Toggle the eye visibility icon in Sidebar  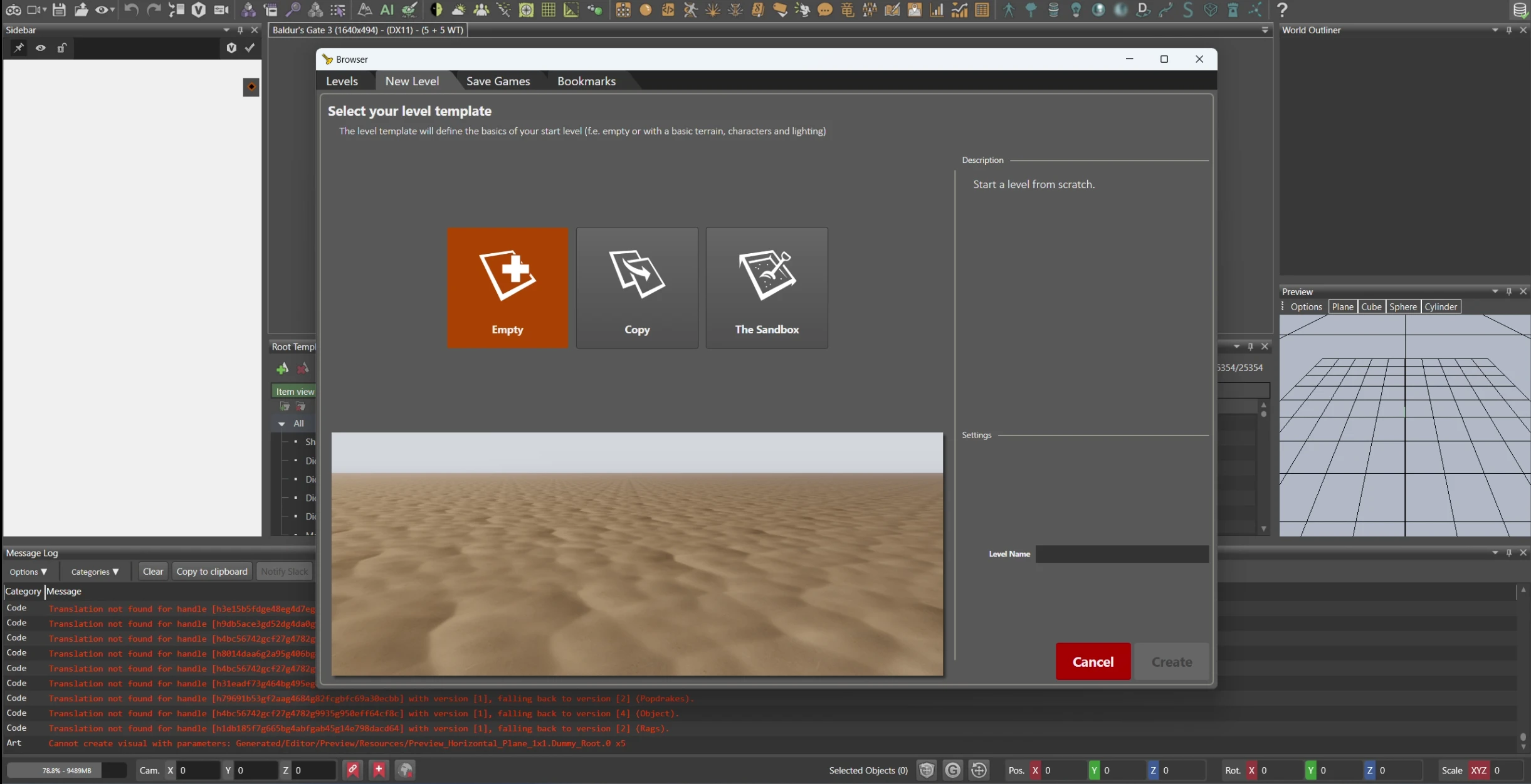[x=40, y=48]
